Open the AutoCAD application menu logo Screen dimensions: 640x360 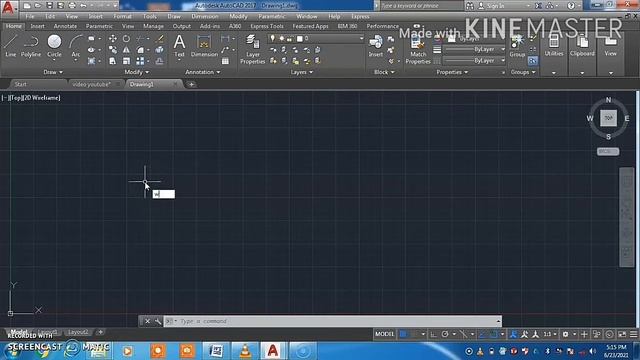click(8, 7)
